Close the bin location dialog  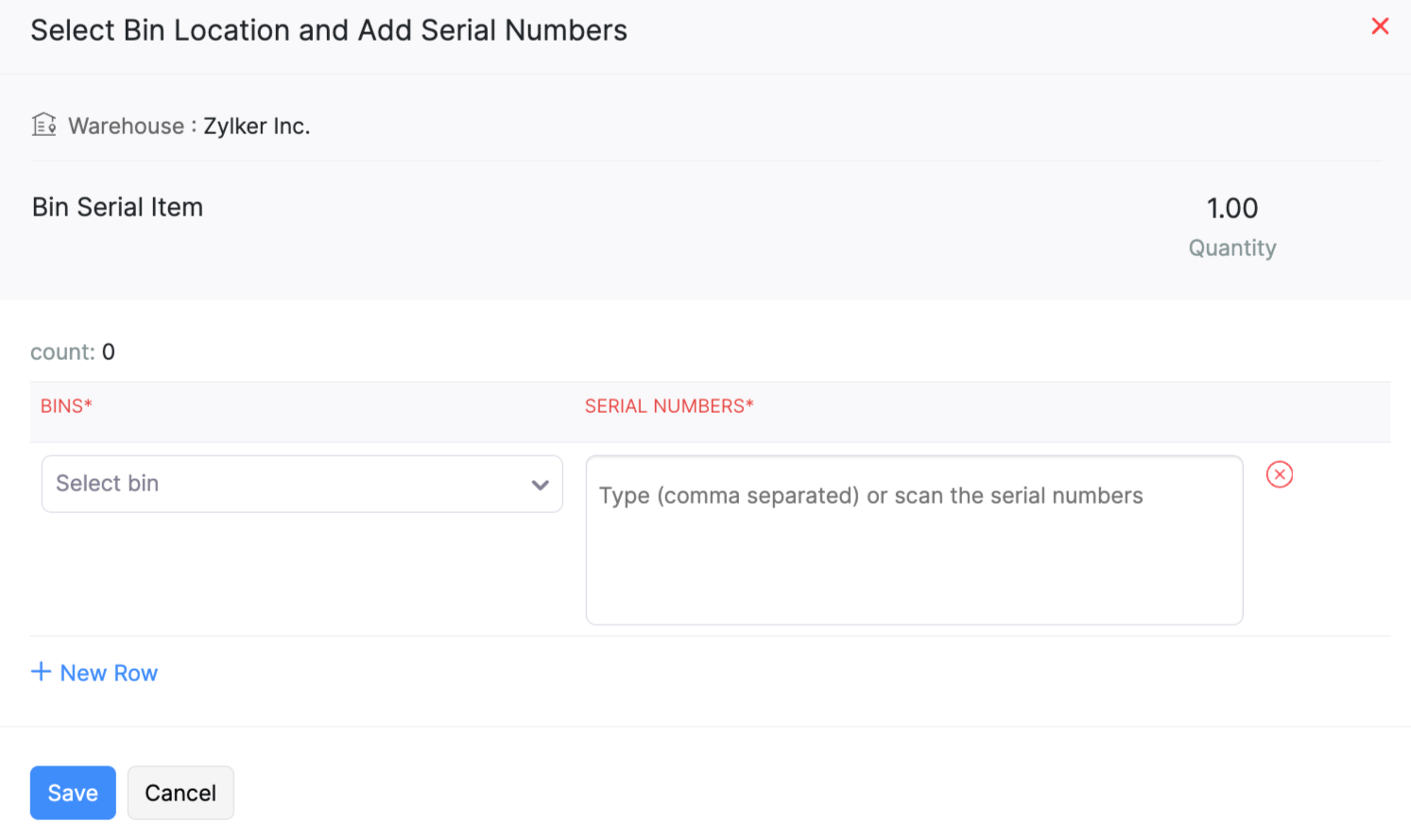coord(1380,26)
